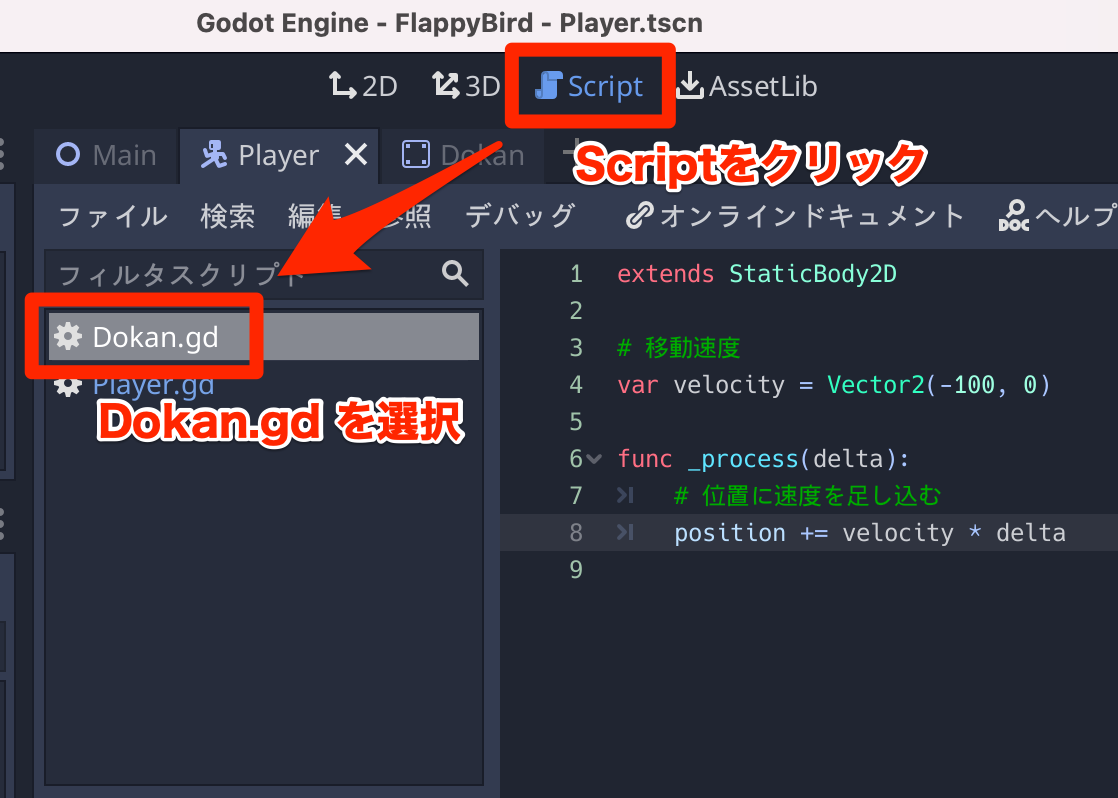
Task: Click the script filter magnifier icon
Action: click(455, 273)
